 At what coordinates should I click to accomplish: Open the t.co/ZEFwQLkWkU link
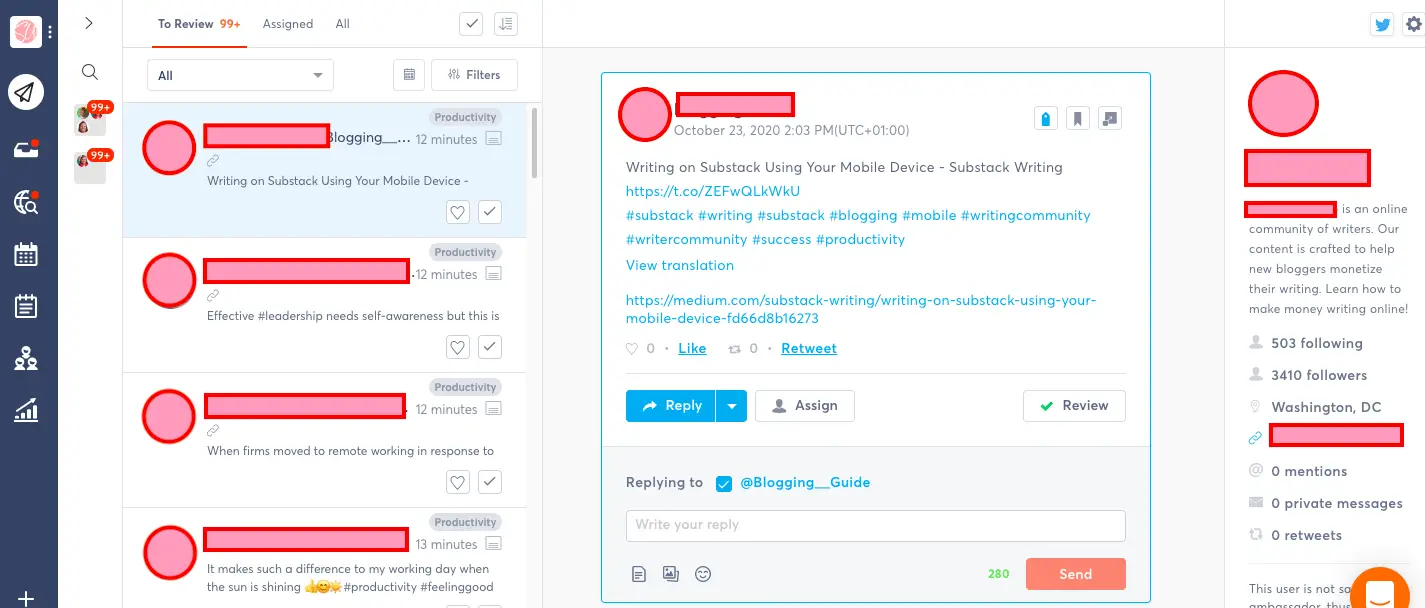(713, 191)
